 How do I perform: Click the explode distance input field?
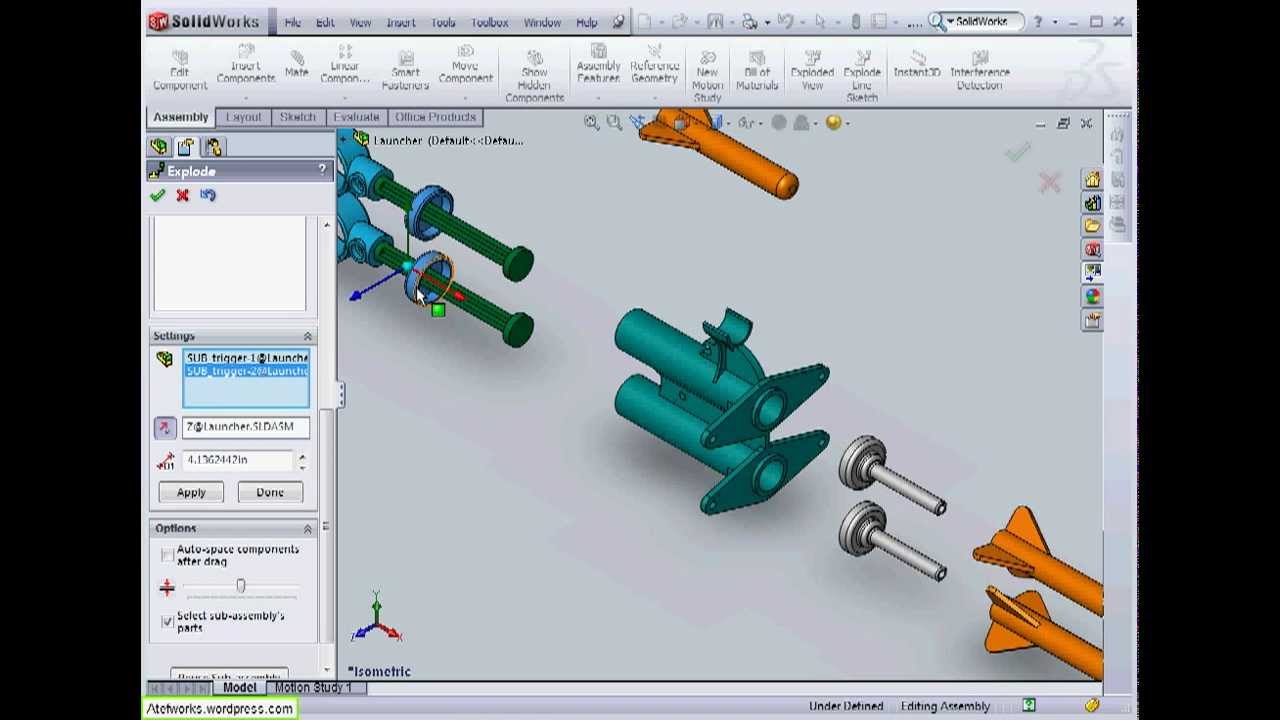(x=239, y=460)
